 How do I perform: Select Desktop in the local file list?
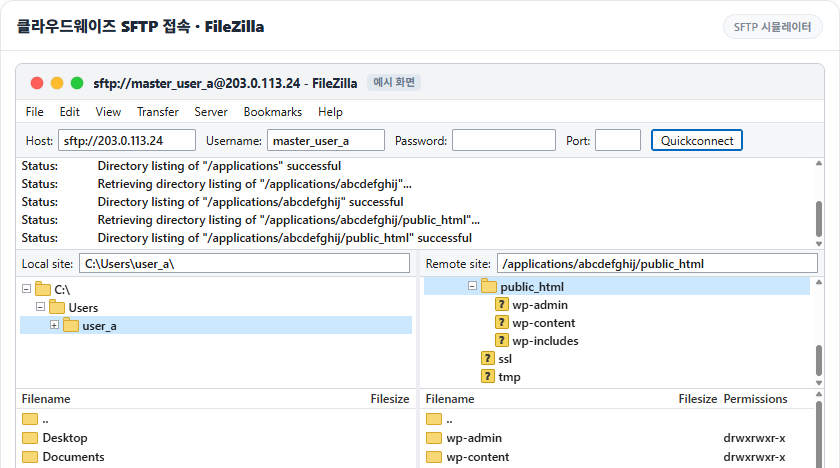click(65, 438)
